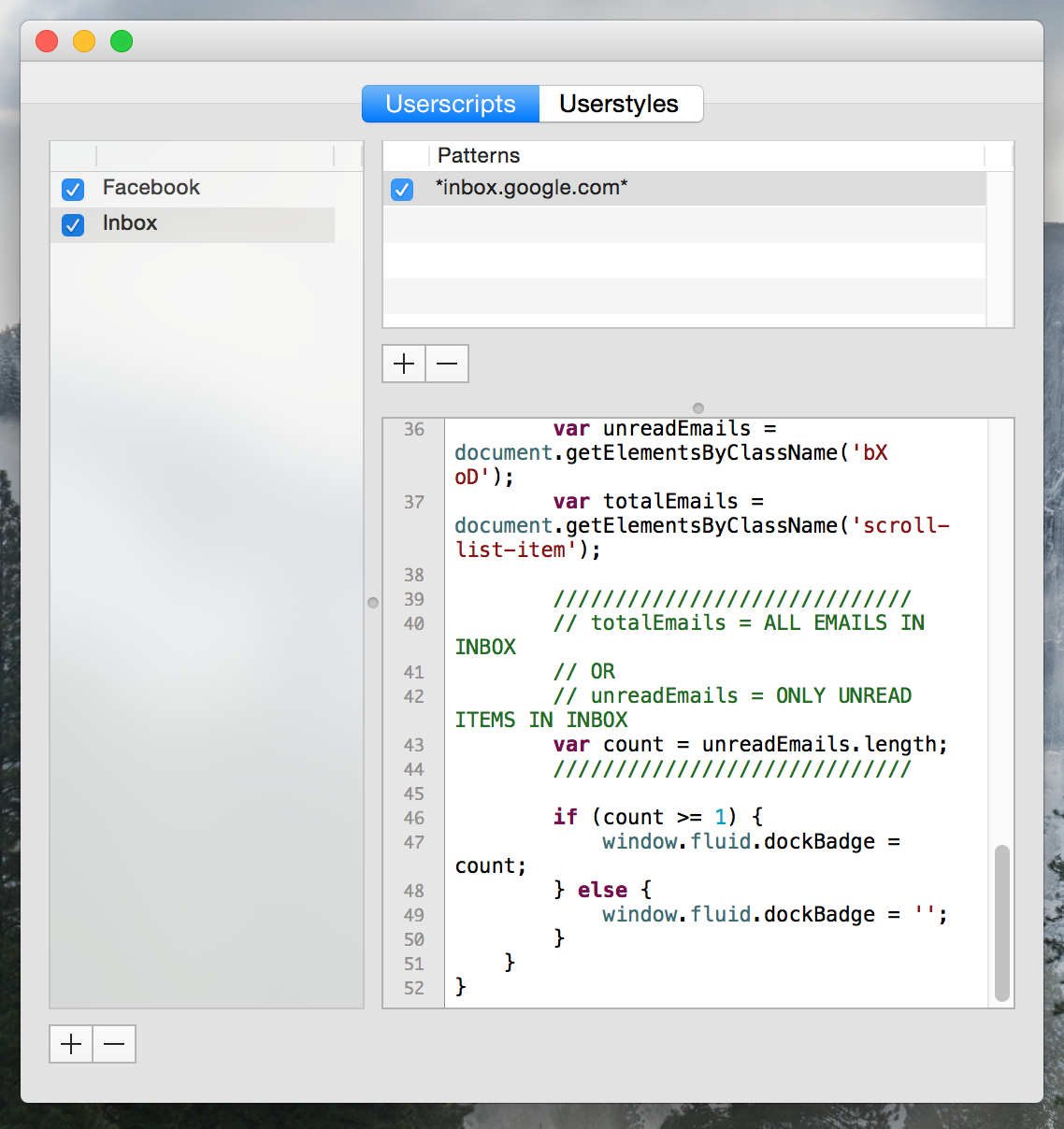Viewport: 1064px width, 1129px height.
Task: Click the Patterns column header
Action: point(706,156)
